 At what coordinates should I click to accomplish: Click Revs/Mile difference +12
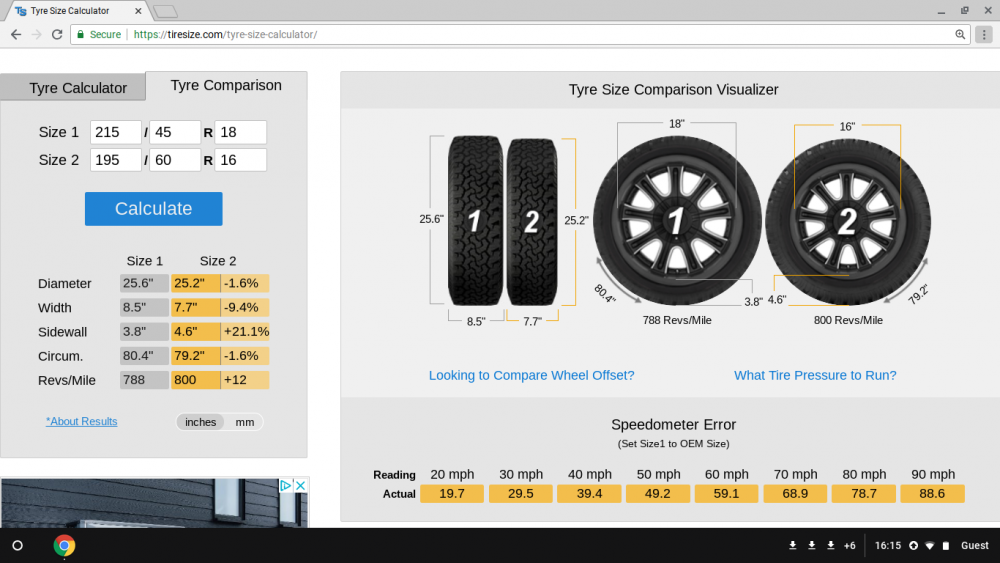[x=245, y=380]
